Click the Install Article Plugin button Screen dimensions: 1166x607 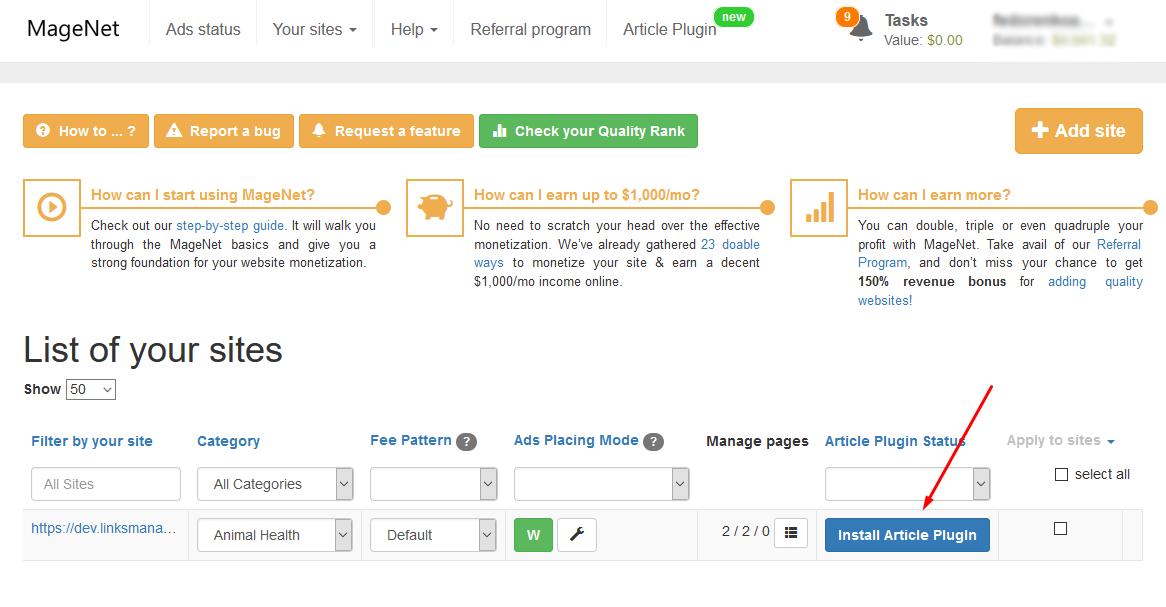click(x=907, y=535)
